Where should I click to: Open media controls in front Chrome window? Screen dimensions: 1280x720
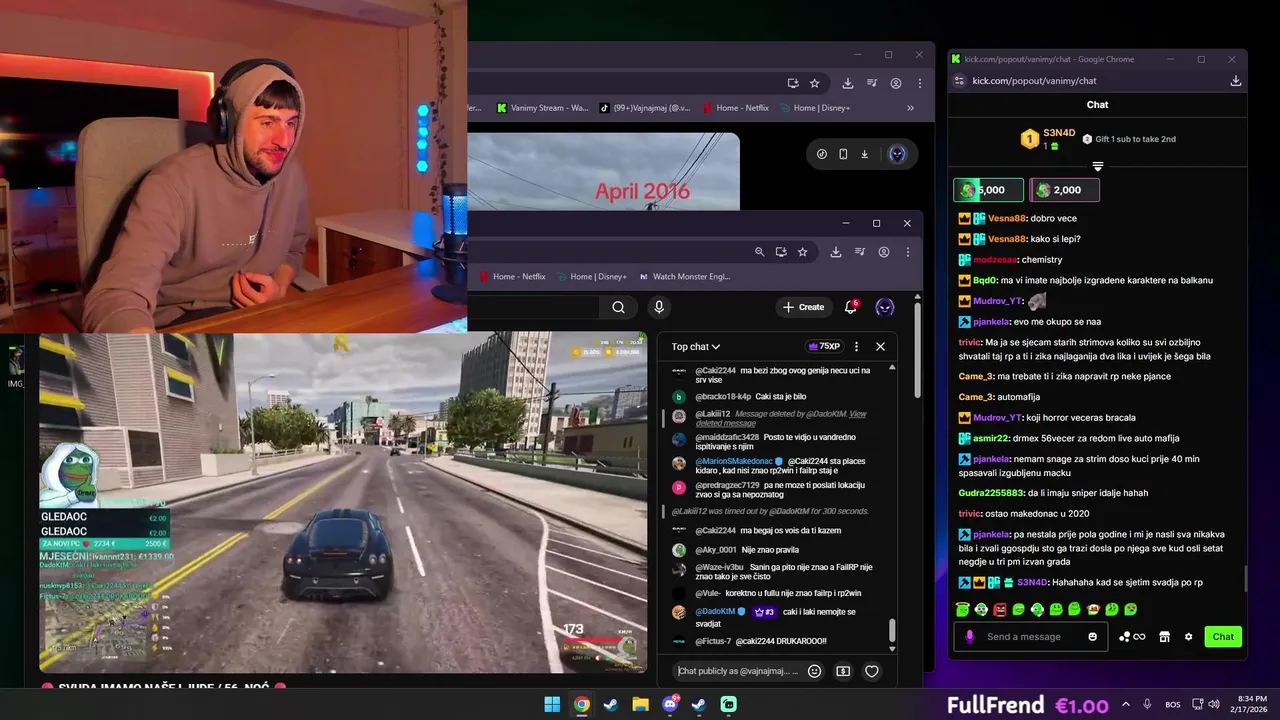click(860, 252)
